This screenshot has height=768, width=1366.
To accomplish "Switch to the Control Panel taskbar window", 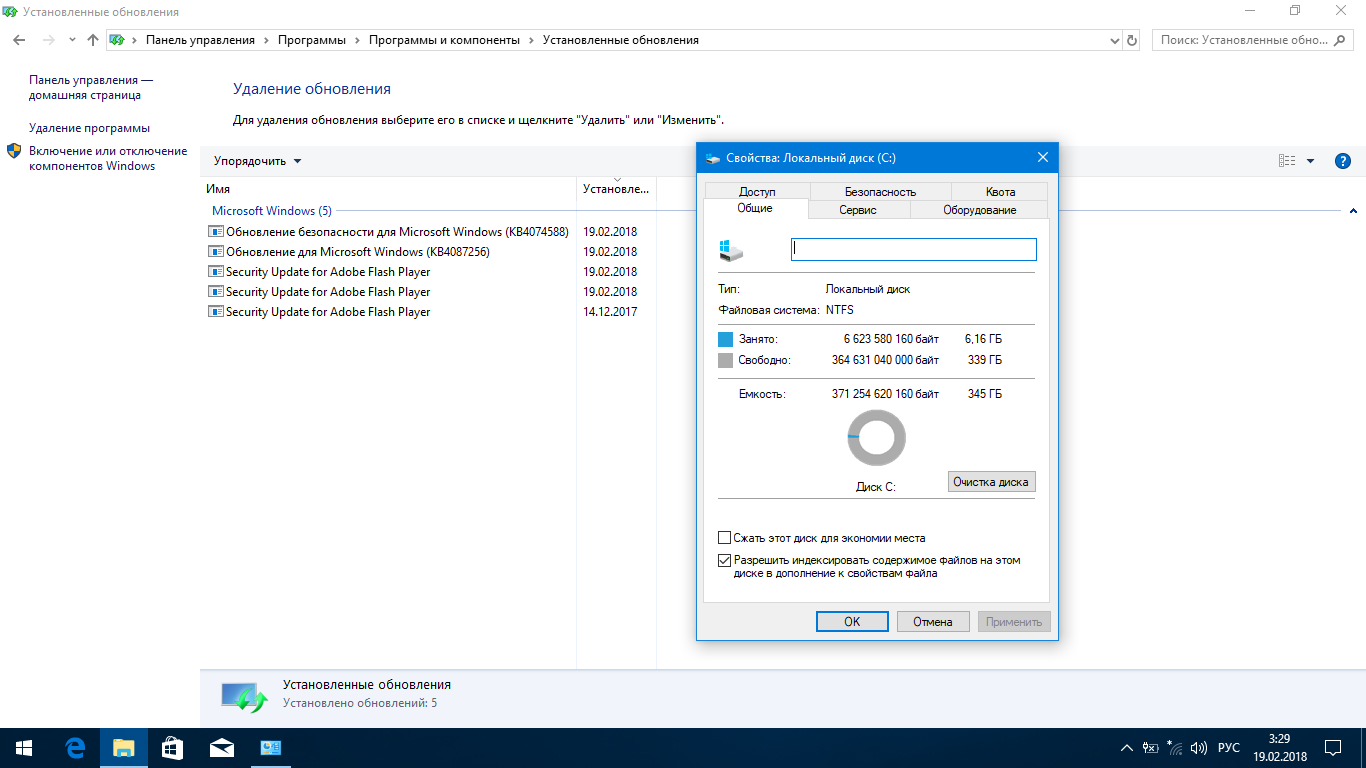I will (x=270, y=748).
